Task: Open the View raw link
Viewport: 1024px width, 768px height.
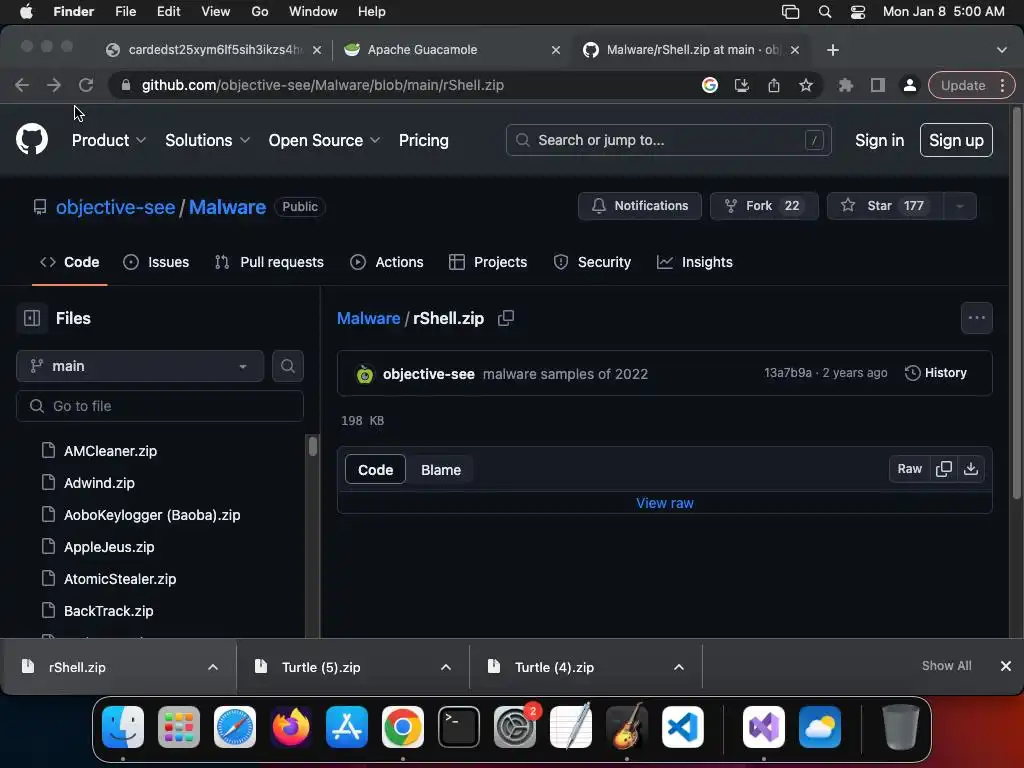Action: coord(664,504)
